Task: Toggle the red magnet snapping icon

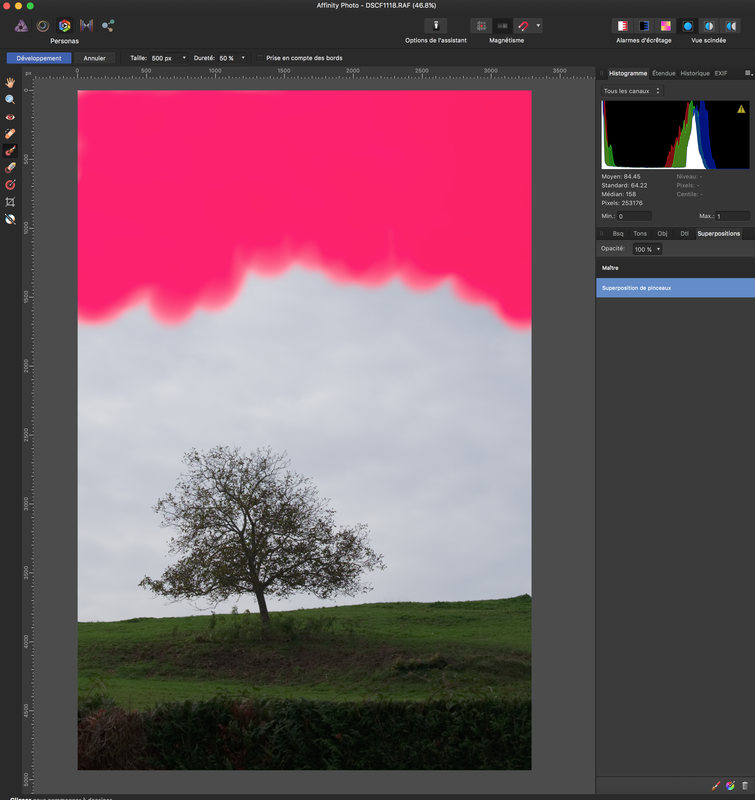Action: (x=523, y=26)
